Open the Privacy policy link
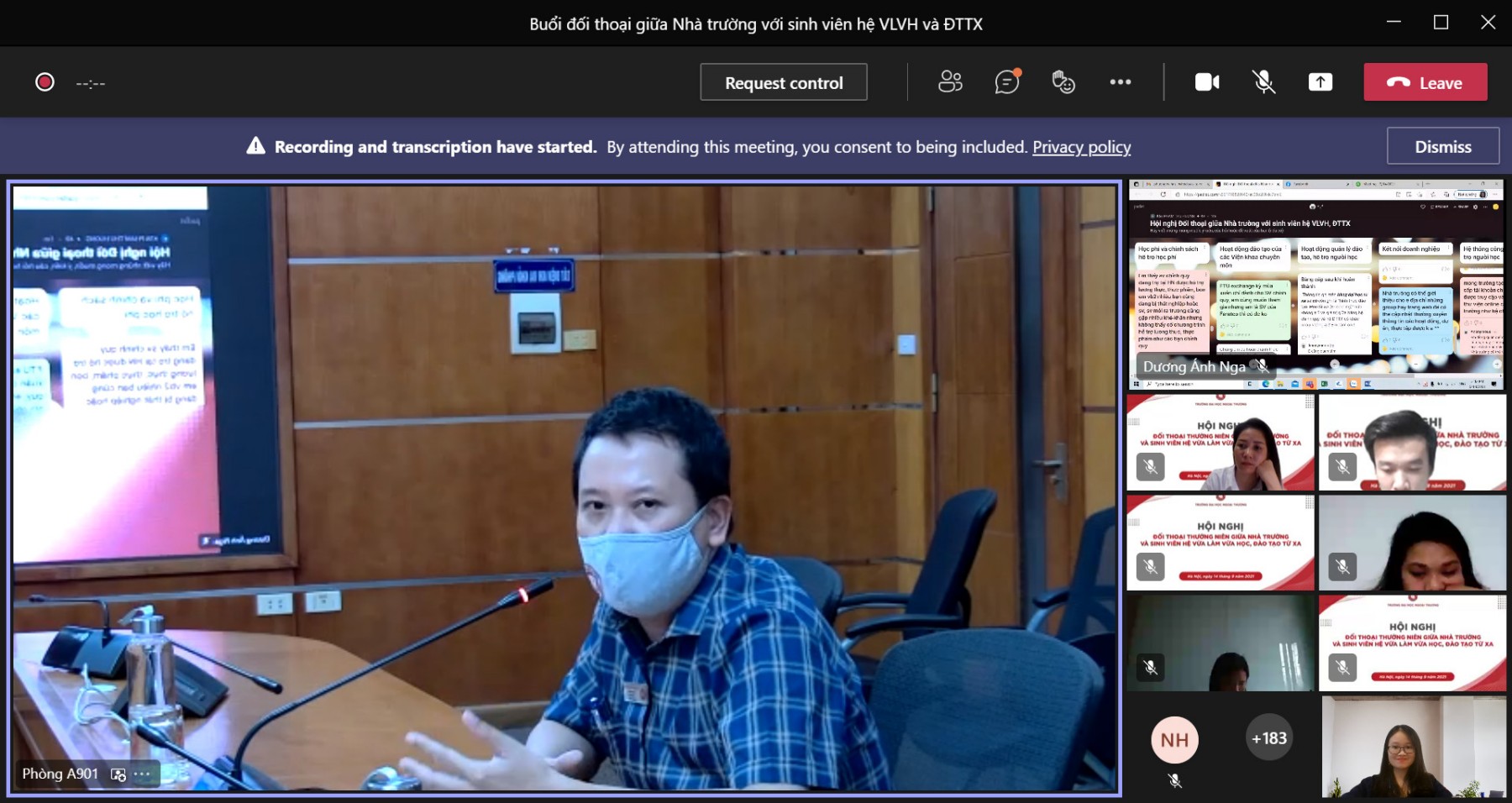 click(x=1081, y=147)
